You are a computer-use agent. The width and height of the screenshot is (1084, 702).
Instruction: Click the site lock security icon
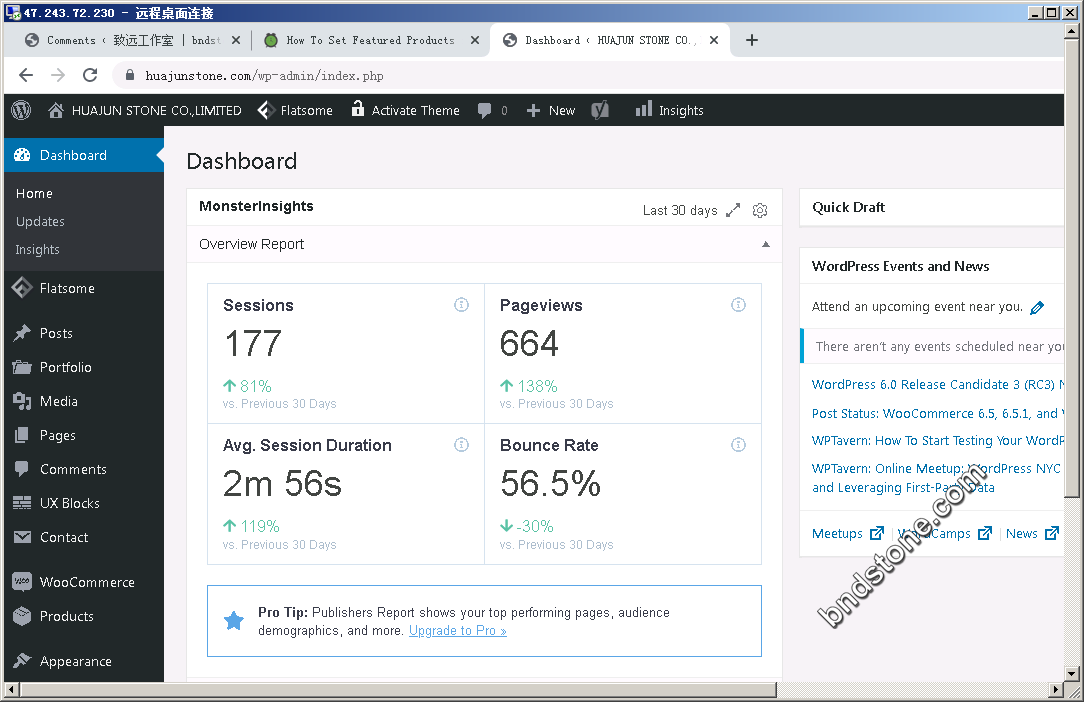point(129,75)
